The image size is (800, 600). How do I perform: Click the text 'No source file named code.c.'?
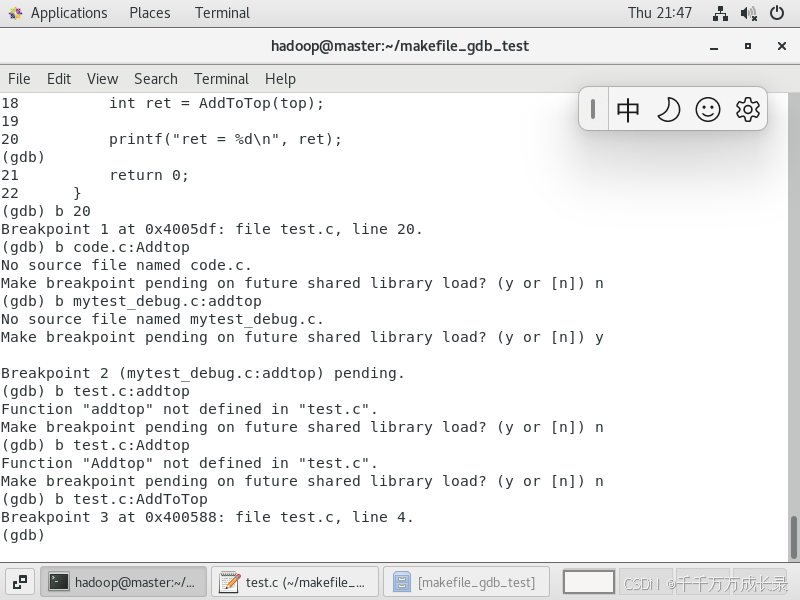(127, 265)
